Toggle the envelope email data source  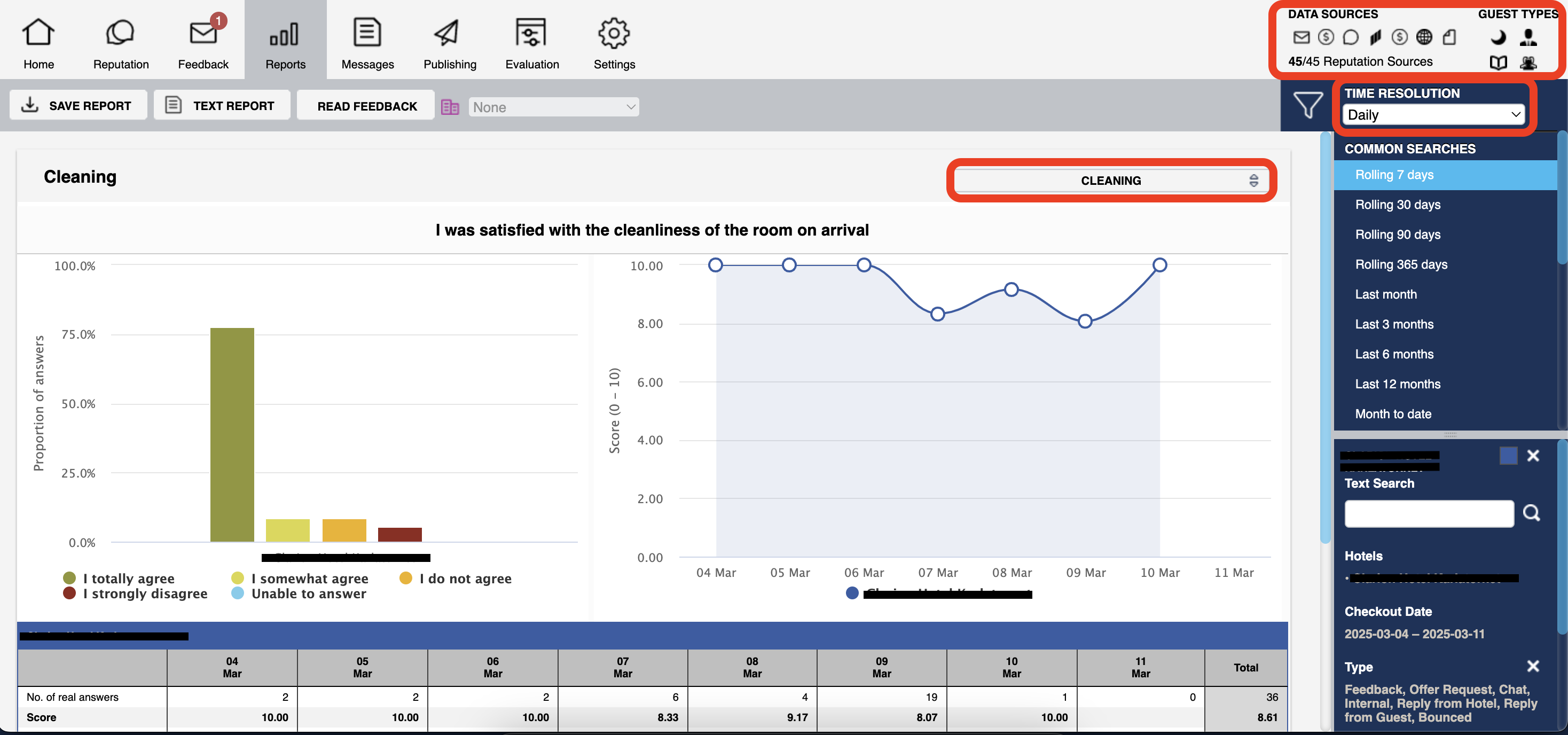(1301, 37)
